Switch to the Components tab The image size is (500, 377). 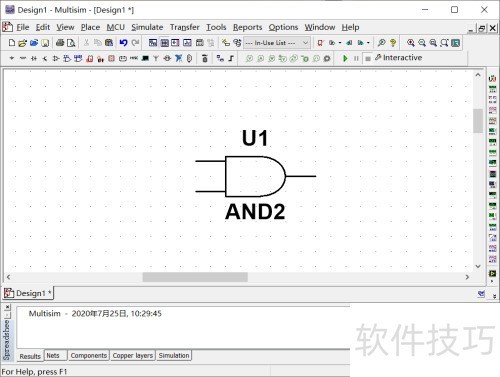coord(89,355)
